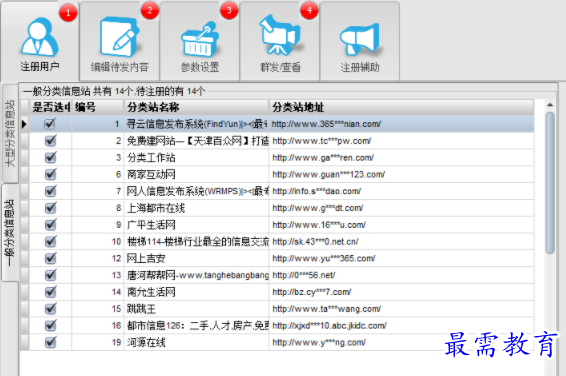Click address http://www.ga***ren.com/
566x376 pixels.
[323, 158]
